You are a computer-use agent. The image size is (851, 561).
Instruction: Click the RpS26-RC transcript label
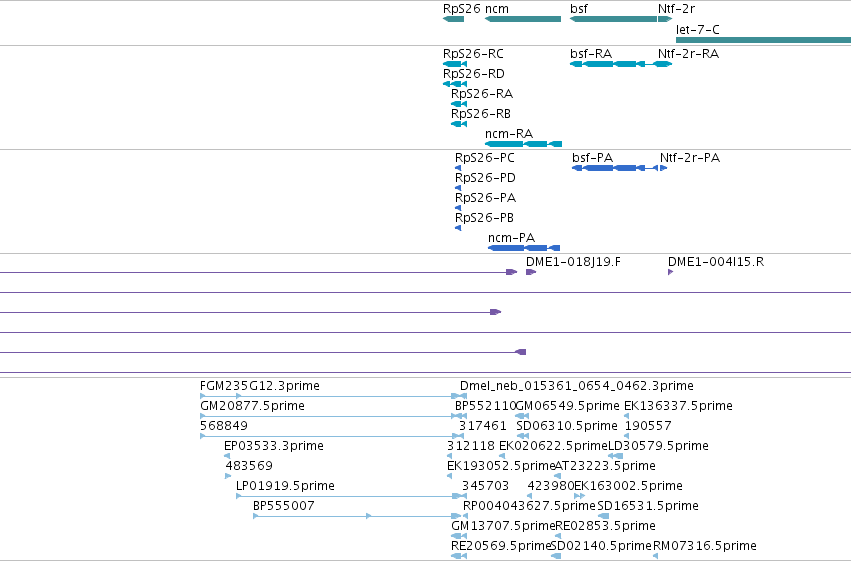[x=473, y=54]
